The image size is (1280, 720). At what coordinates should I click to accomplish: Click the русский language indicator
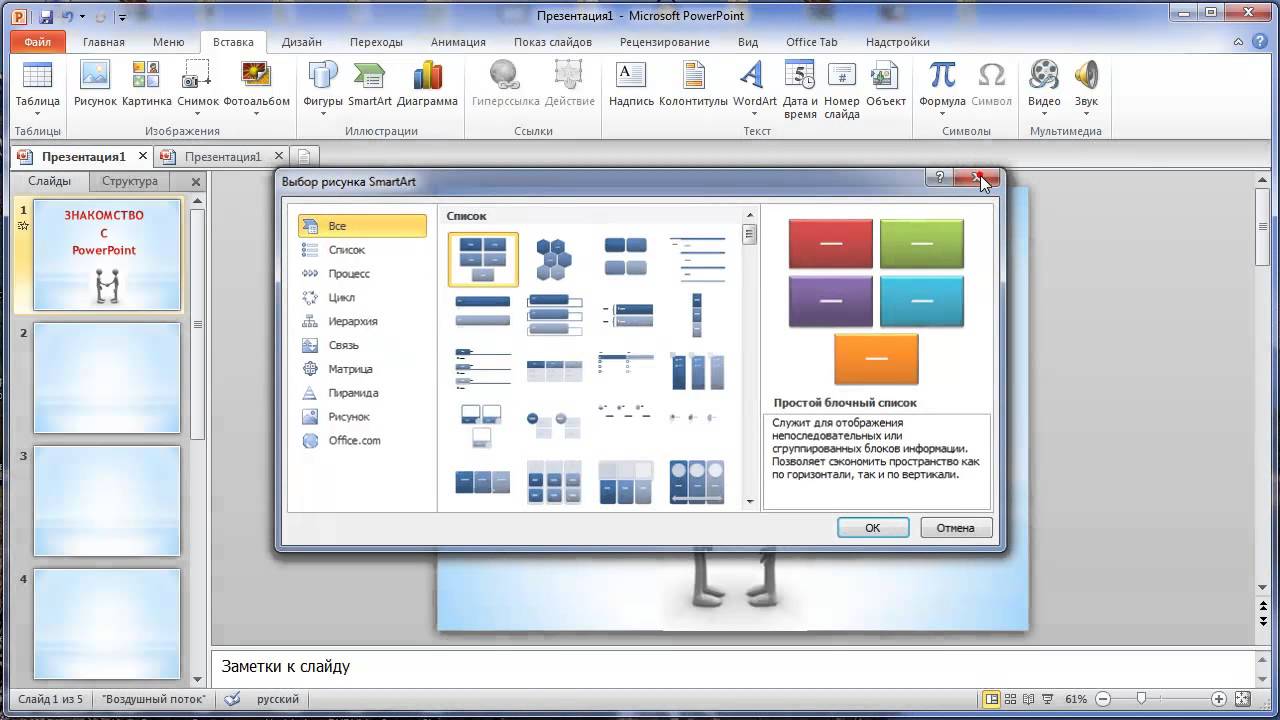tap(279, 699)
